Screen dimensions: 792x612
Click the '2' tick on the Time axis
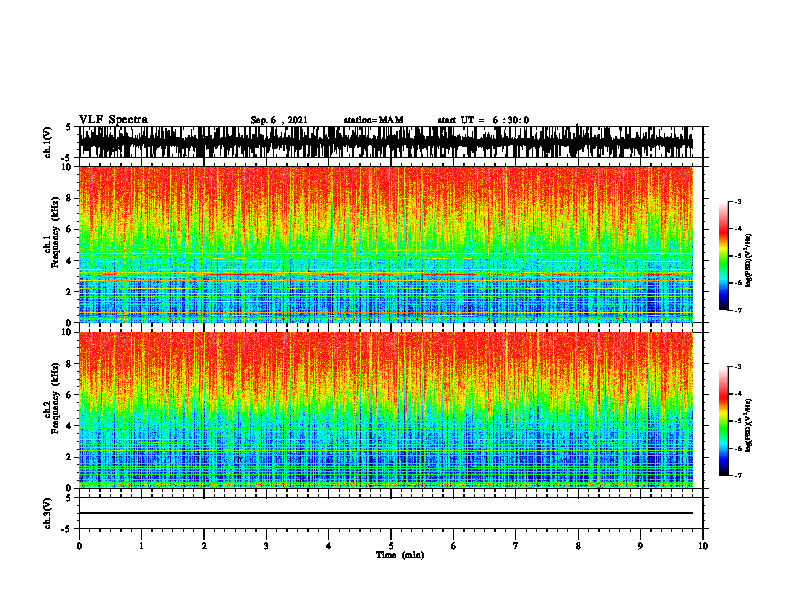click(204, 546)
